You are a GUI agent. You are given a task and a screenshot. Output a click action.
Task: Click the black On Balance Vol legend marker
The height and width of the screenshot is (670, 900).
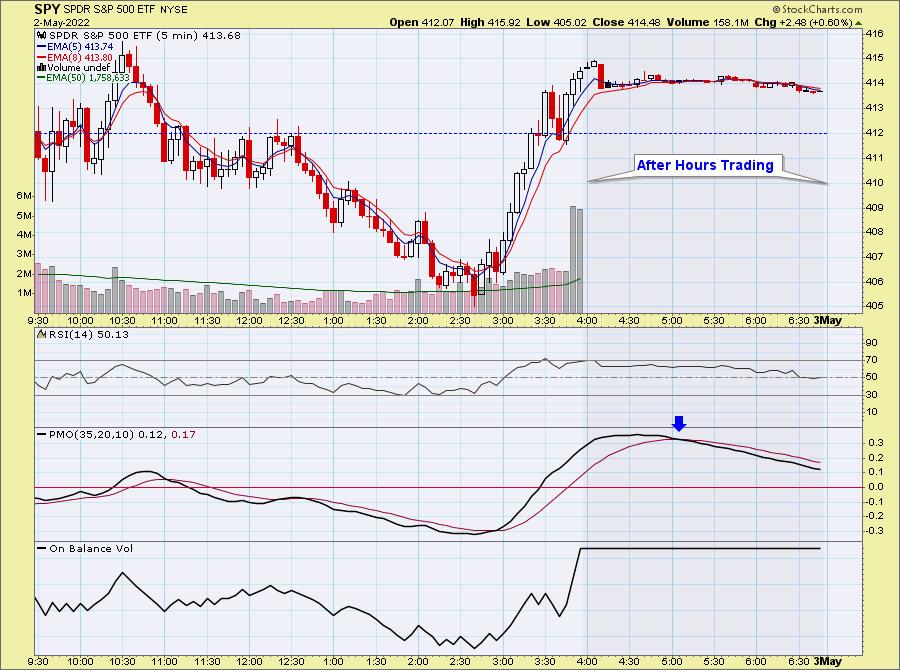[x=41, y=548]
